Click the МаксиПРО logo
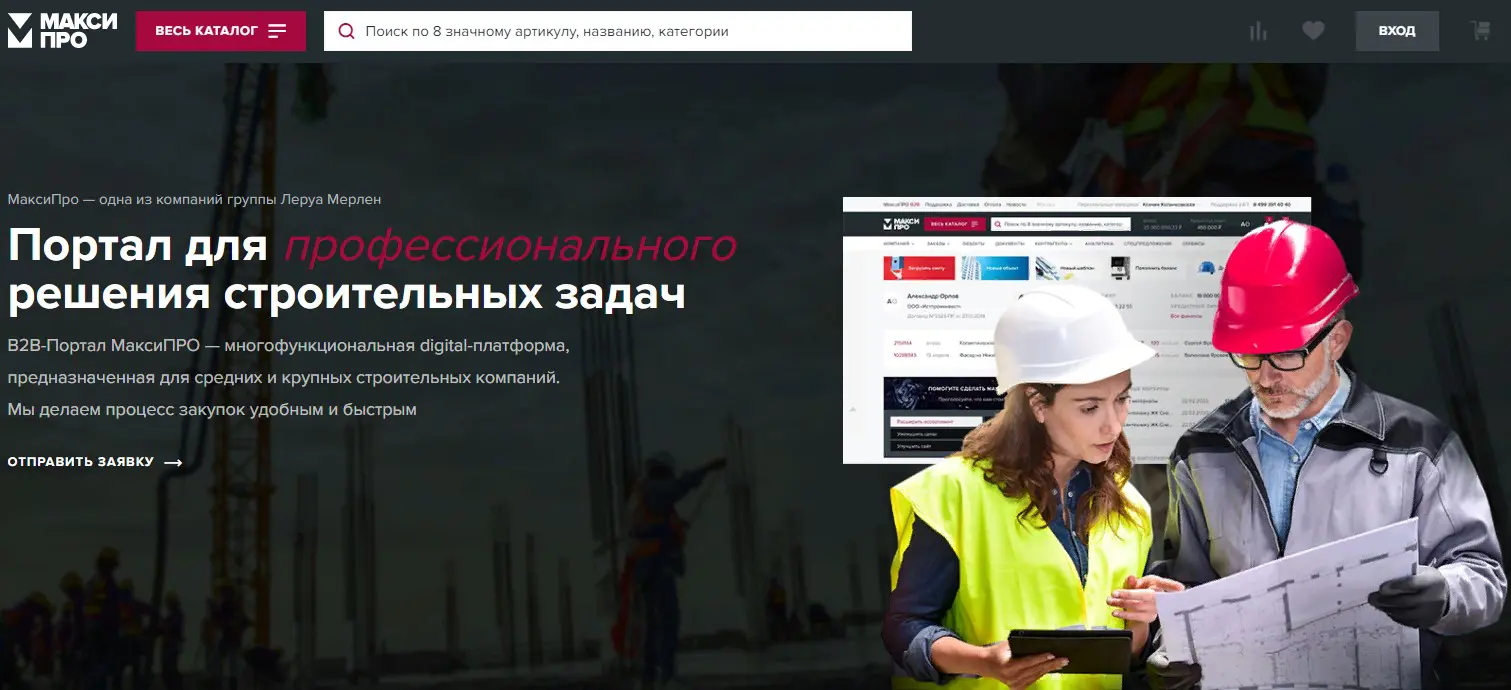Viewport: 1511px width, 690px height. coord(62,31)
